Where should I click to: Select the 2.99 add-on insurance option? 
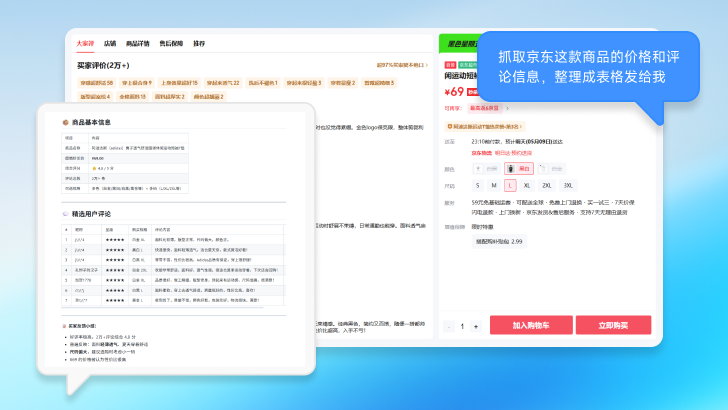(x=499, y=241)
